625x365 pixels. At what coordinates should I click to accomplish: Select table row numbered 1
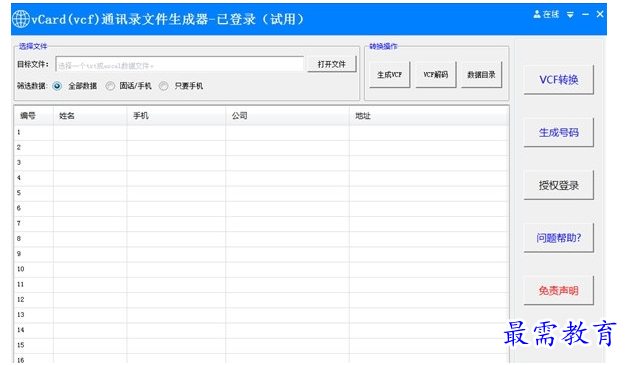(x=261, y=133)
